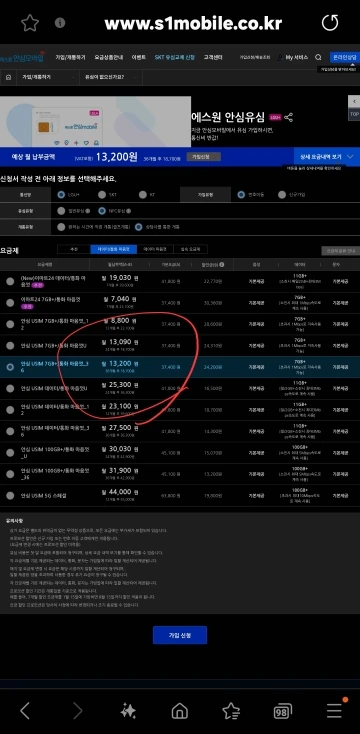Click 가입 신청 button at page bottom

pos(180,635)
